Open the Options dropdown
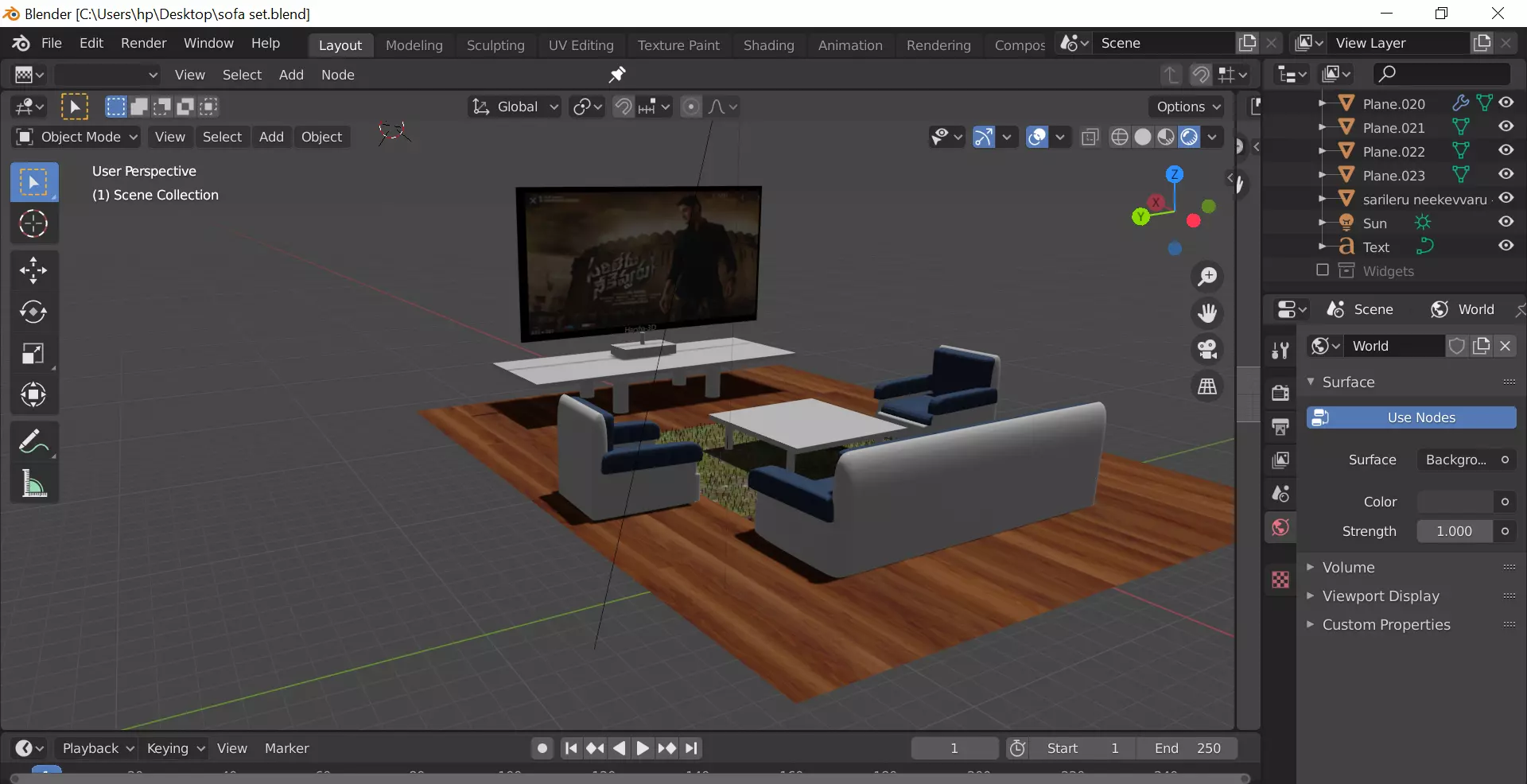Screen dimensions: 1527x784 (x=1187, y=107)
